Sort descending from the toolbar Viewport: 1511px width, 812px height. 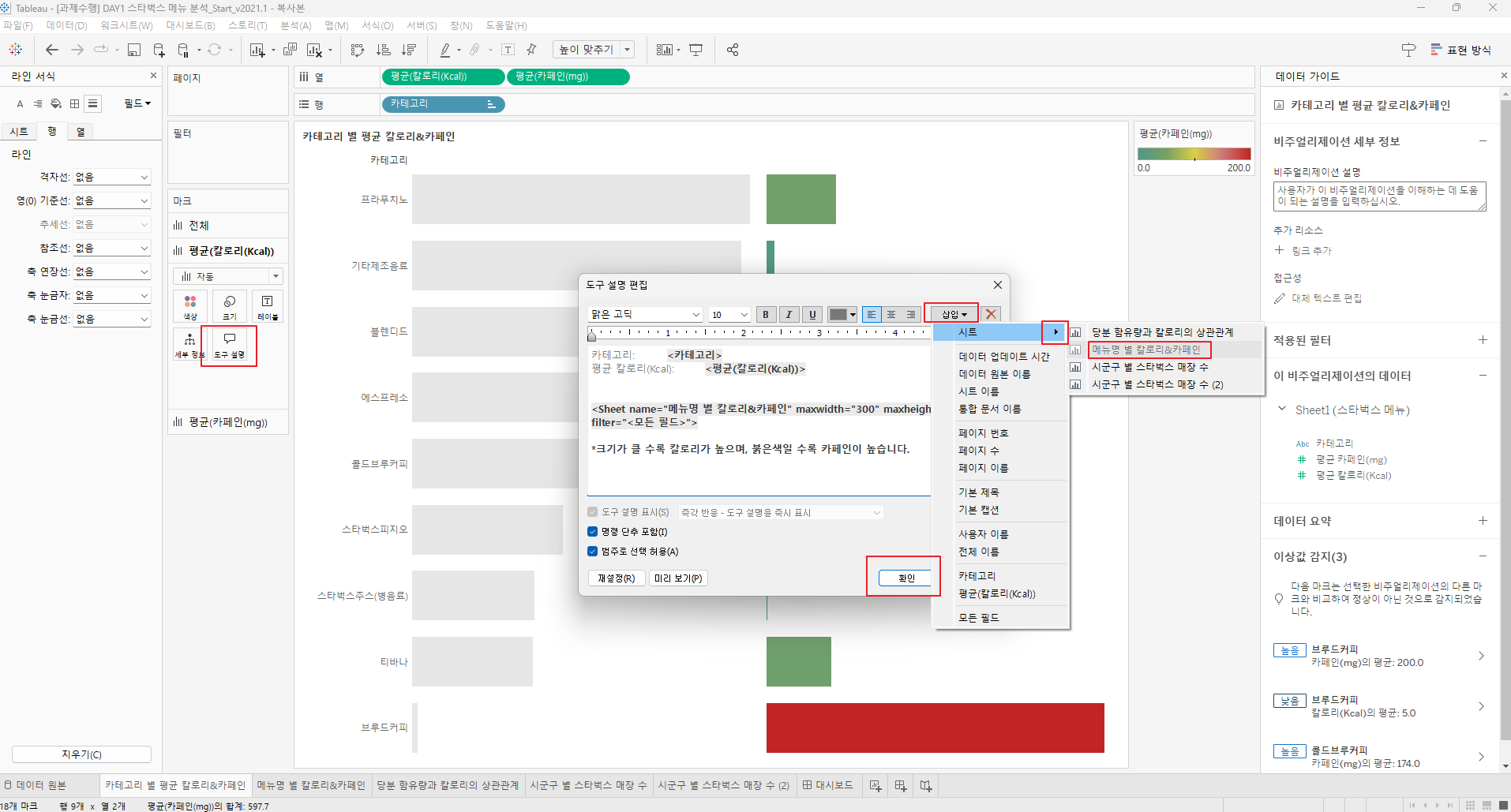pos(409,50)
